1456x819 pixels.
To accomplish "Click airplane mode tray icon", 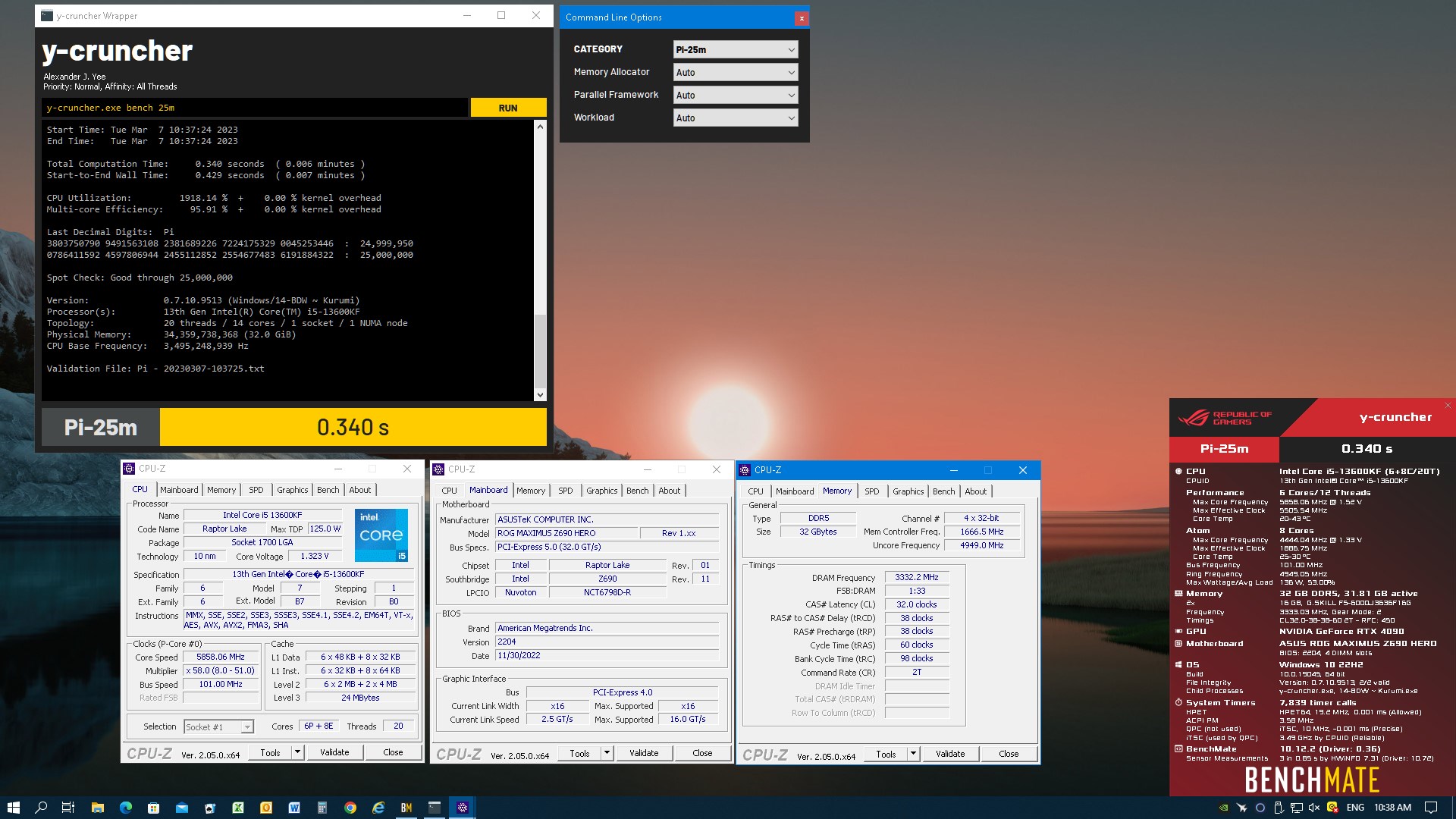I will pos(1241,808).
